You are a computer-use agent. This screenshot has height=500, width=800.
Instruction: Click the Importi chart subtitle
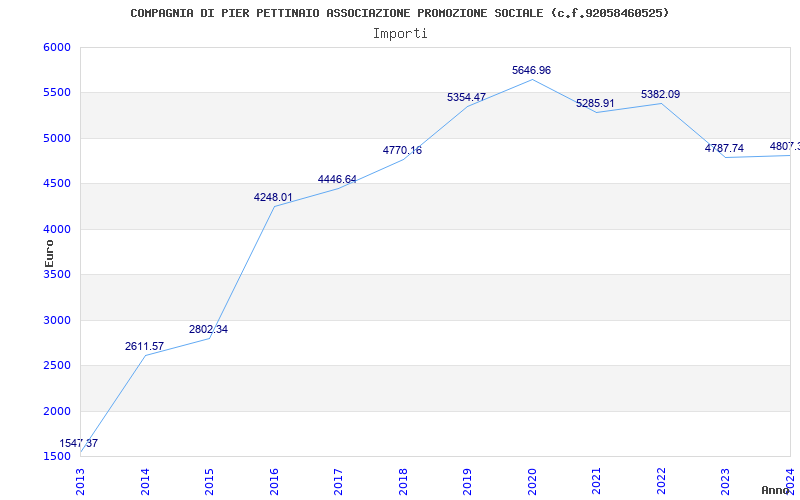point(400,34)
